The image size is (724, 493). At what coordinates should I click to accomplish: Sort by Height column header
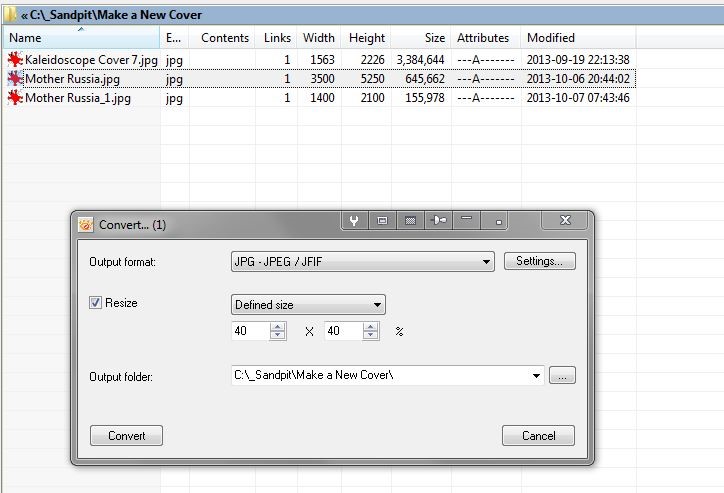pyautogui.click(x=367, y=37)
